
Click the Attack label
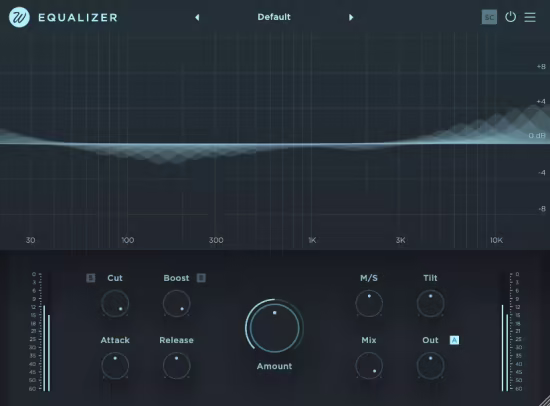(x=115, y=340)
